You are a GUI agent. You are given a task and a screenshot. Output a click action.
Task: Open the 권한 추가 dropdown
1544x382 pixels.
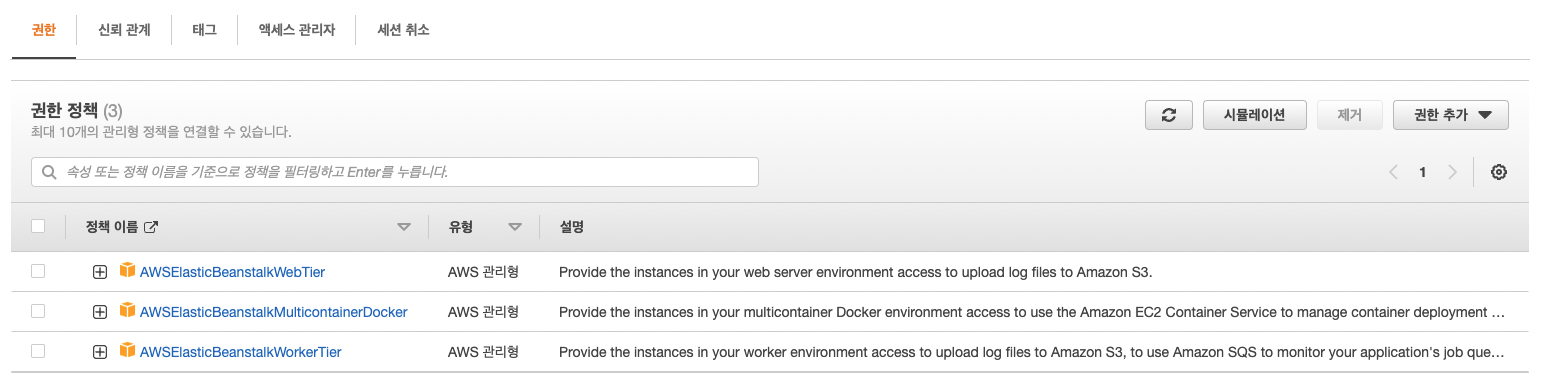click(1450, 115)
